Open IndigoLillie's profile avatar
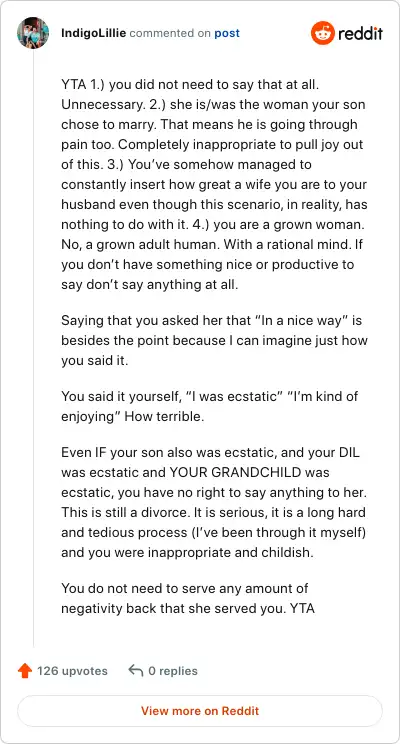This screenshot has width=400, height=744. (33, 33)
